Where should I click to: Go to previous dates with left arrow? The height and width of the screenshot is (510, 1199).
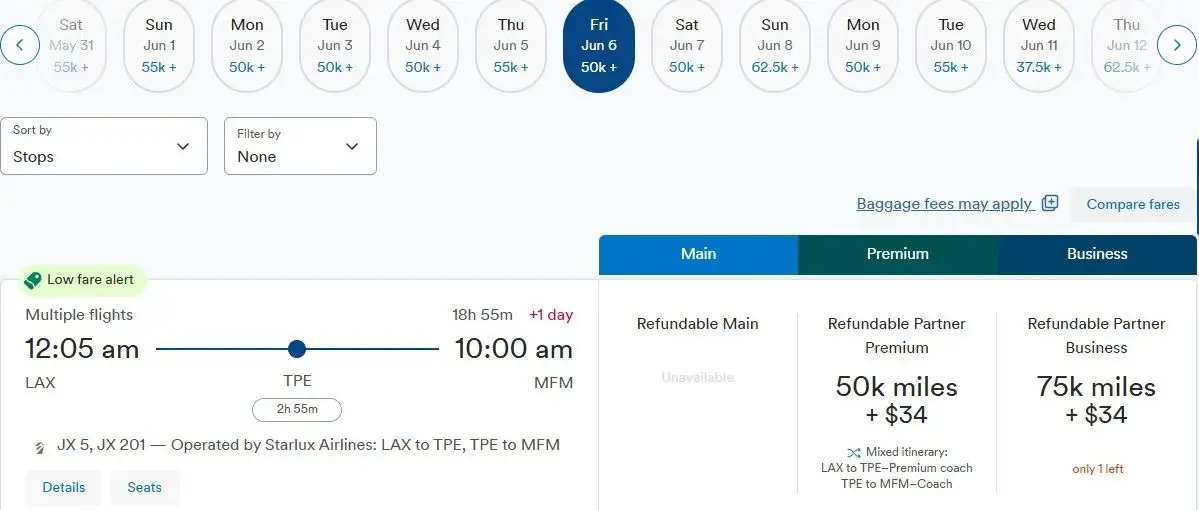coord(20,45)
